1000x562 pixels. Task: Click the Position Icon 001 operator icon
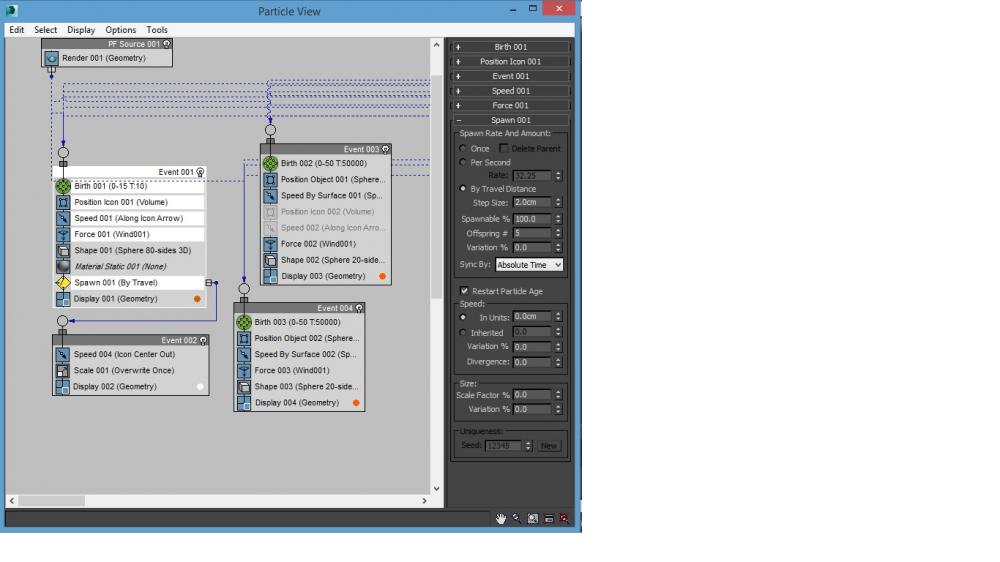[x=63, y=202]
